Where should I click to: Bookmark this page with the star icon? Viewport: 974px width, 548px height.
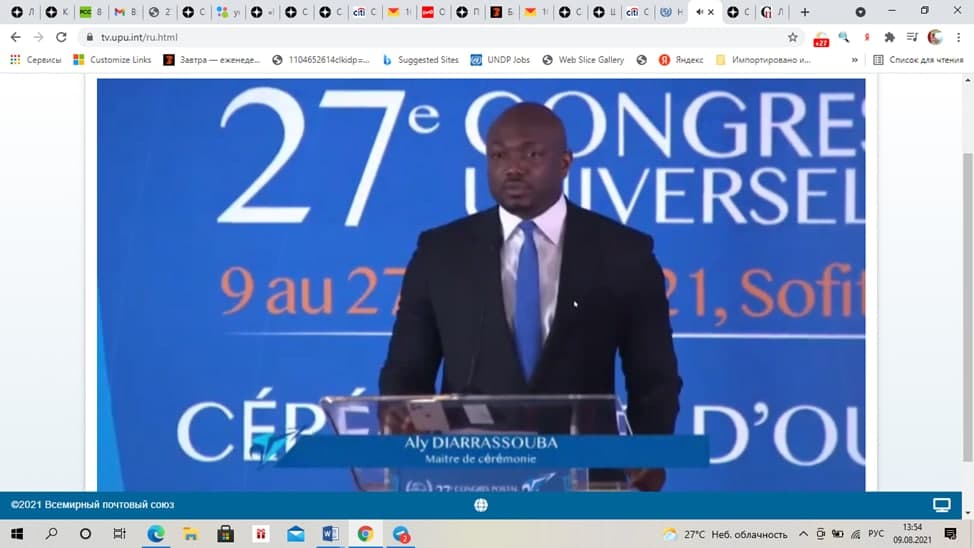(793, 37)
